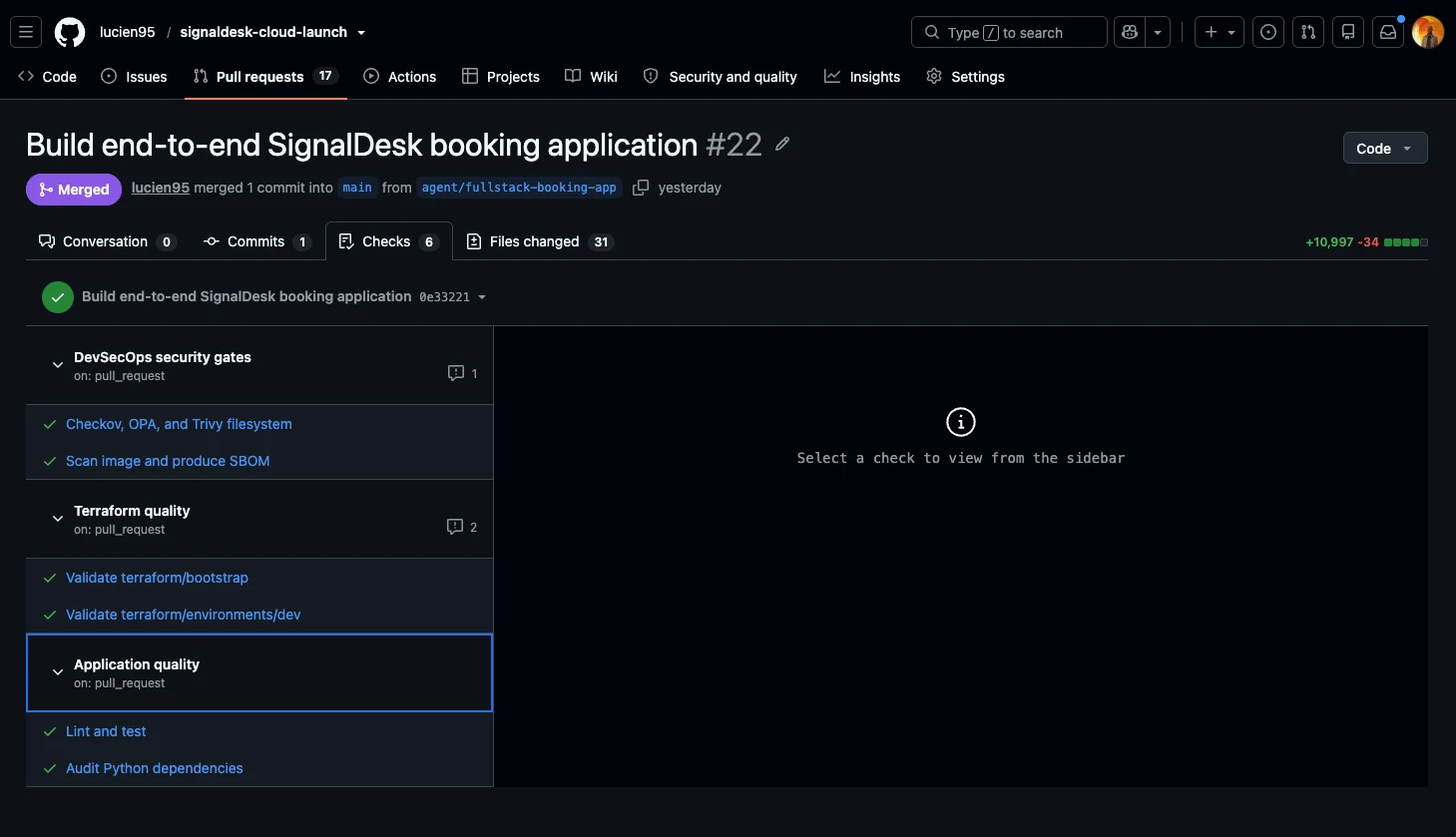Open the user avatar profile menu

[x=1428, y=32]
